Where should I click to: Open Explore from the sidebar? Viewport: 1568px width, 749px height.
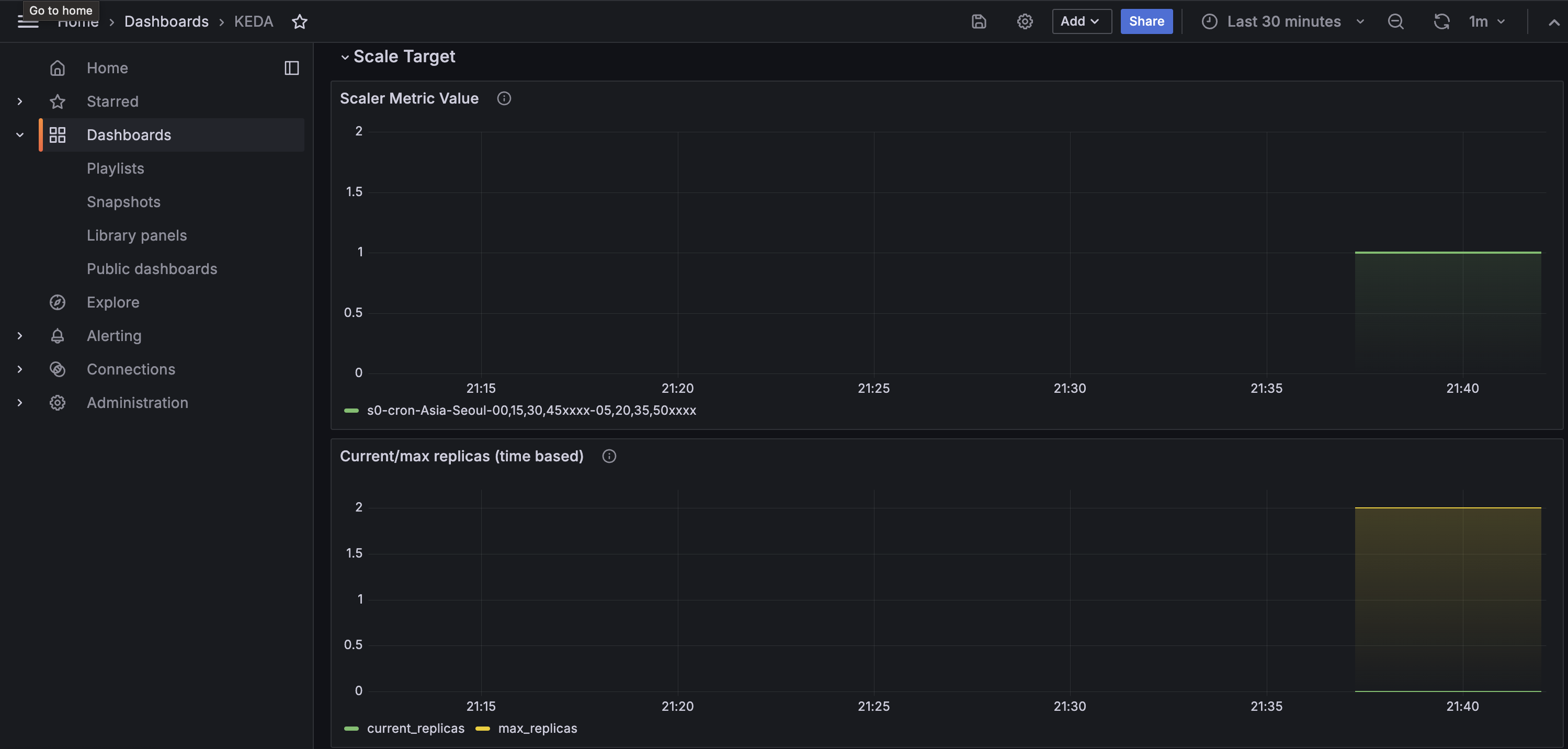[112, 302]
